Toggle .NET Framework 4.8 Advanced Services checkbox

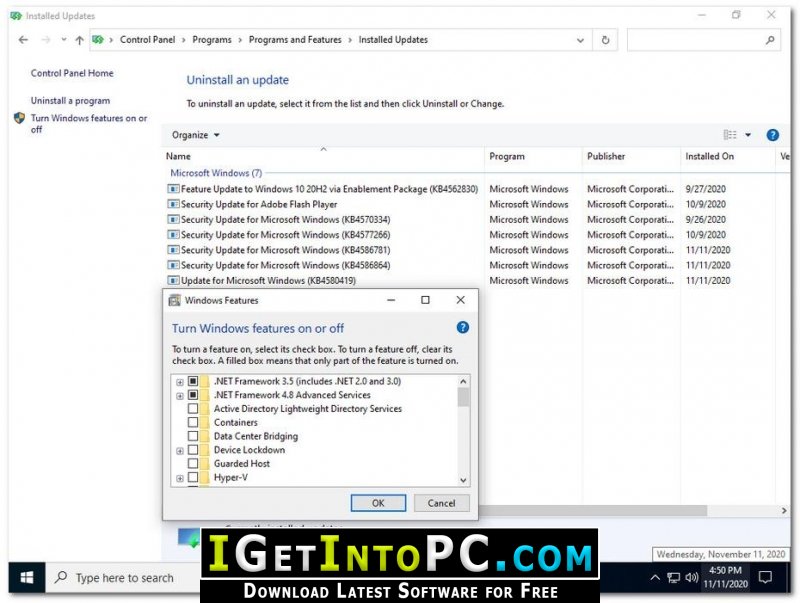(193, 395)
